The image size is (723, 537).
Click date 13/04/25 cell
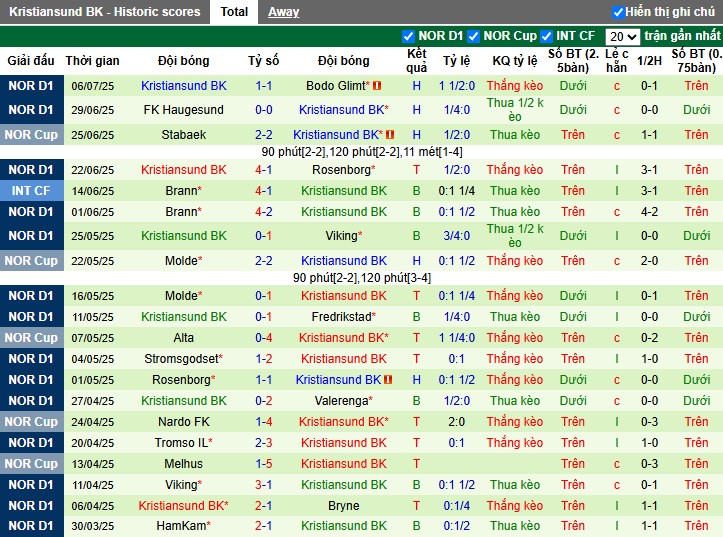coord(92,464)
